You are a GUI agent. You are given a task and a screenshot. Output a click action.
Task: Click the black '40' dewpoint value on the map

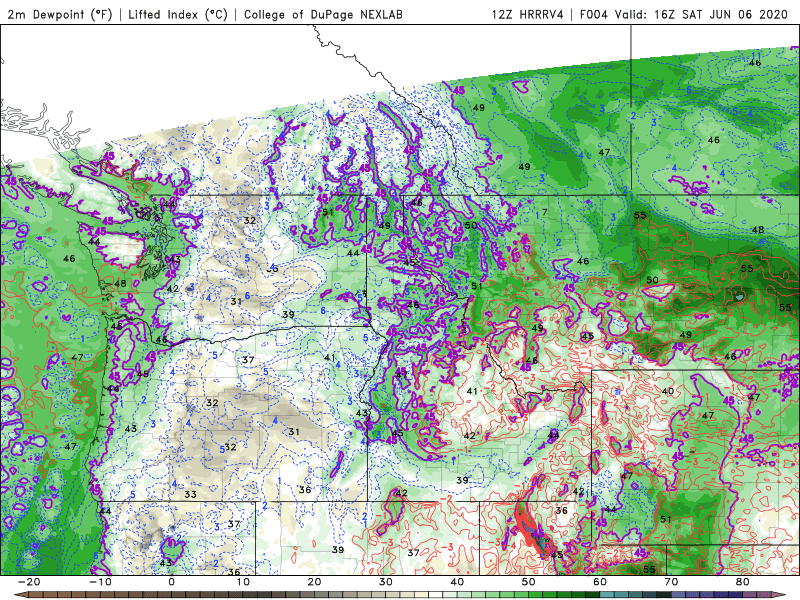pos(668,391)
